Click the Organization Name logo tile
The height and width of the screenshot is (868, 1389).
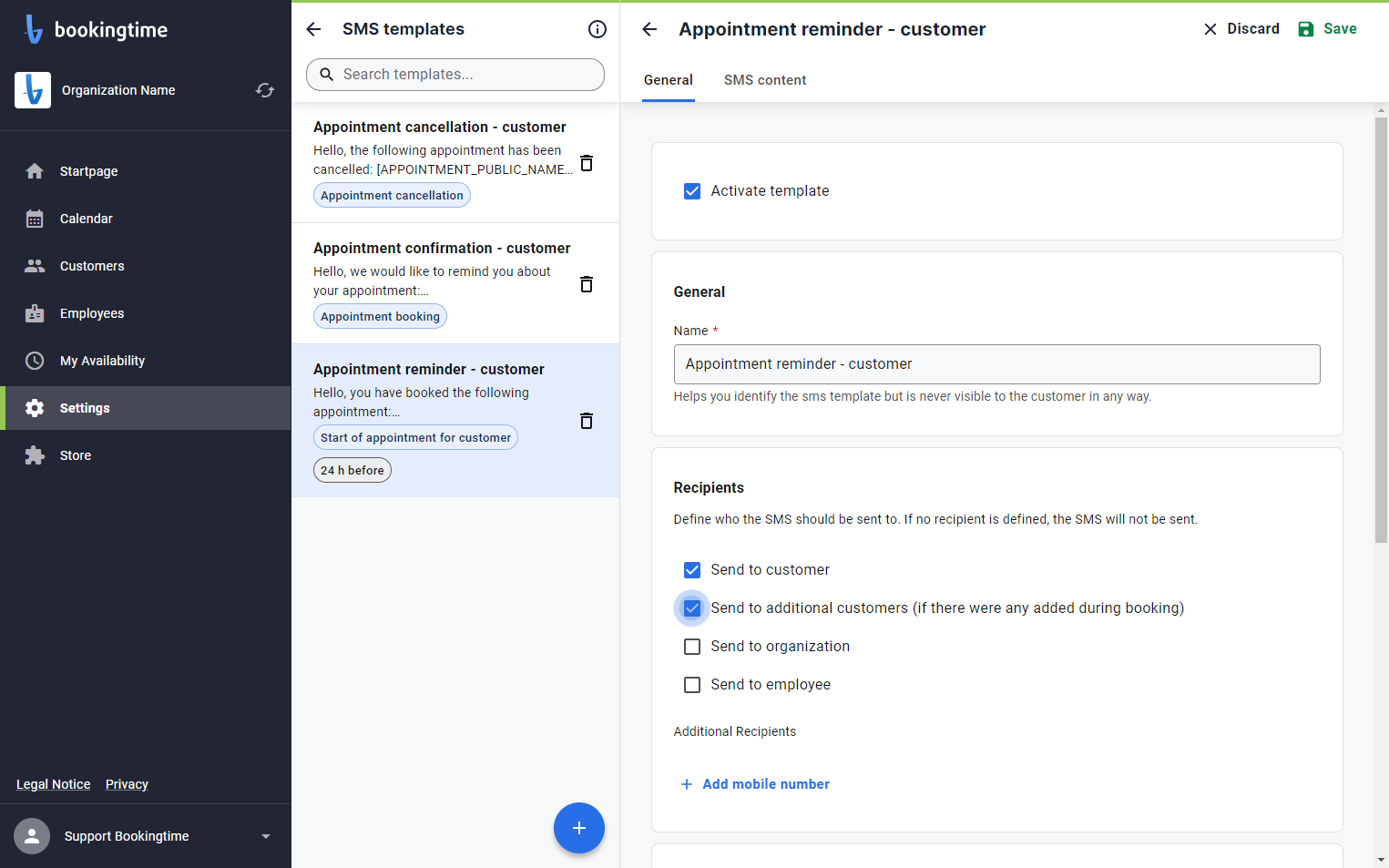coord(33,90)
